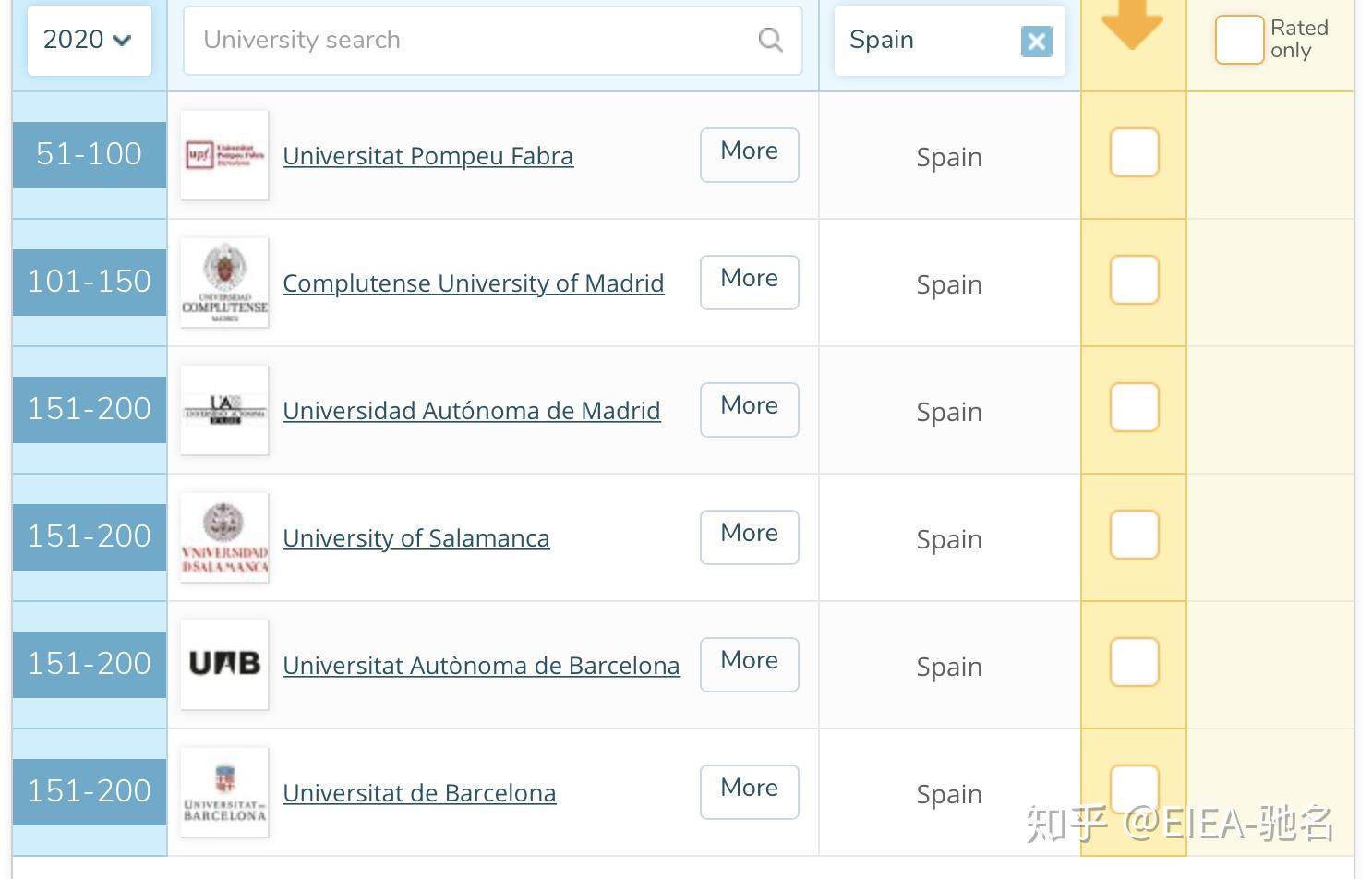This screenshot has width=1372, height=879.
Task: Open Universitat de Barcelona link
Action: (x=419, y=793)
